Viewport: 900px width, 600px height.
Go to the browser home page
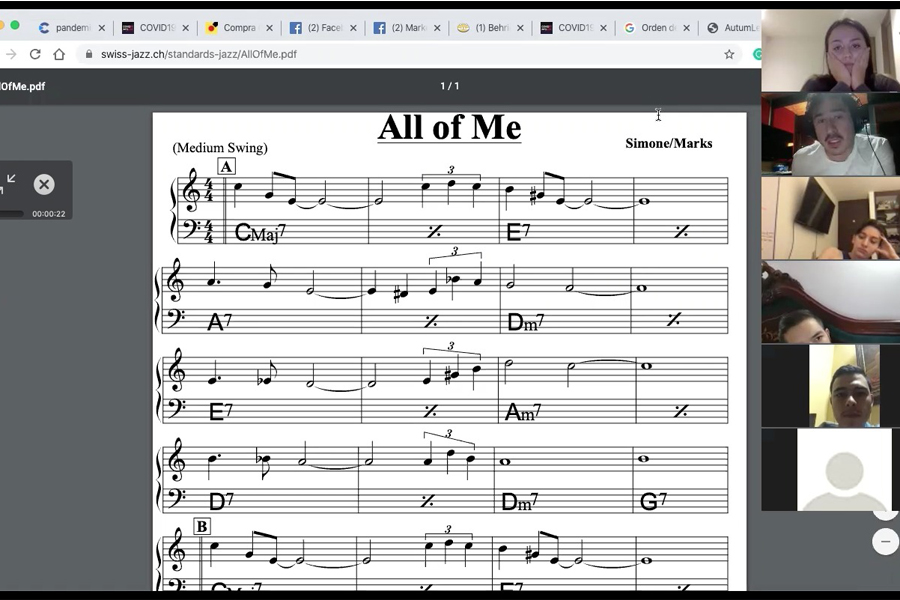[59, 54]
